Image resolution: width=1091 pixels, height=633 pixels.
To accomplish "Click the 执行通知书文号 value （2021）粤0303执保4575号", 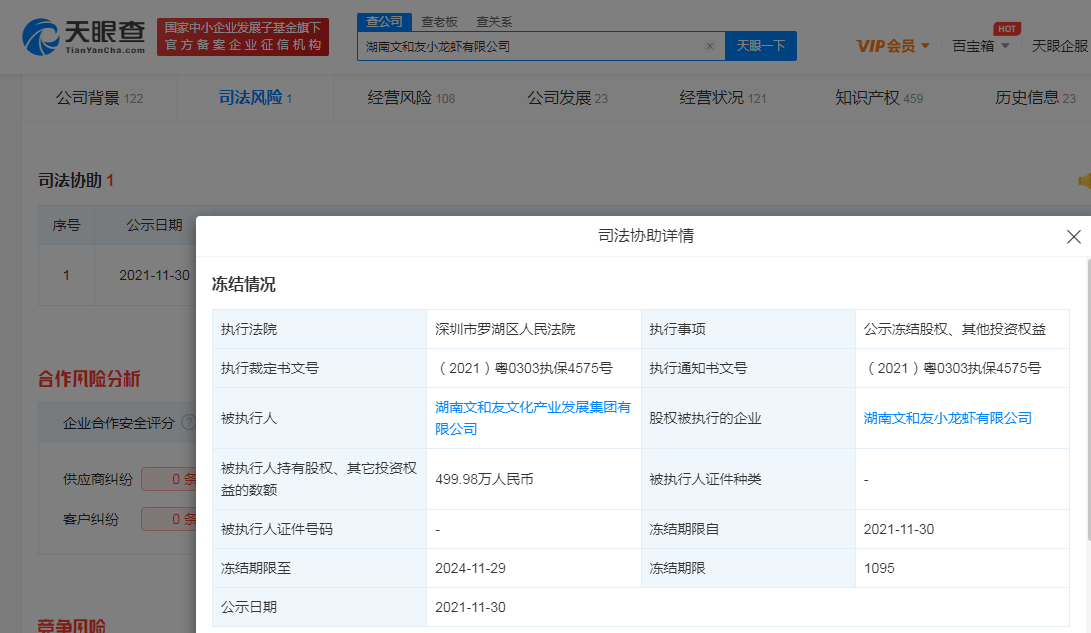I will pyautogui.click(x=953, y=368).
